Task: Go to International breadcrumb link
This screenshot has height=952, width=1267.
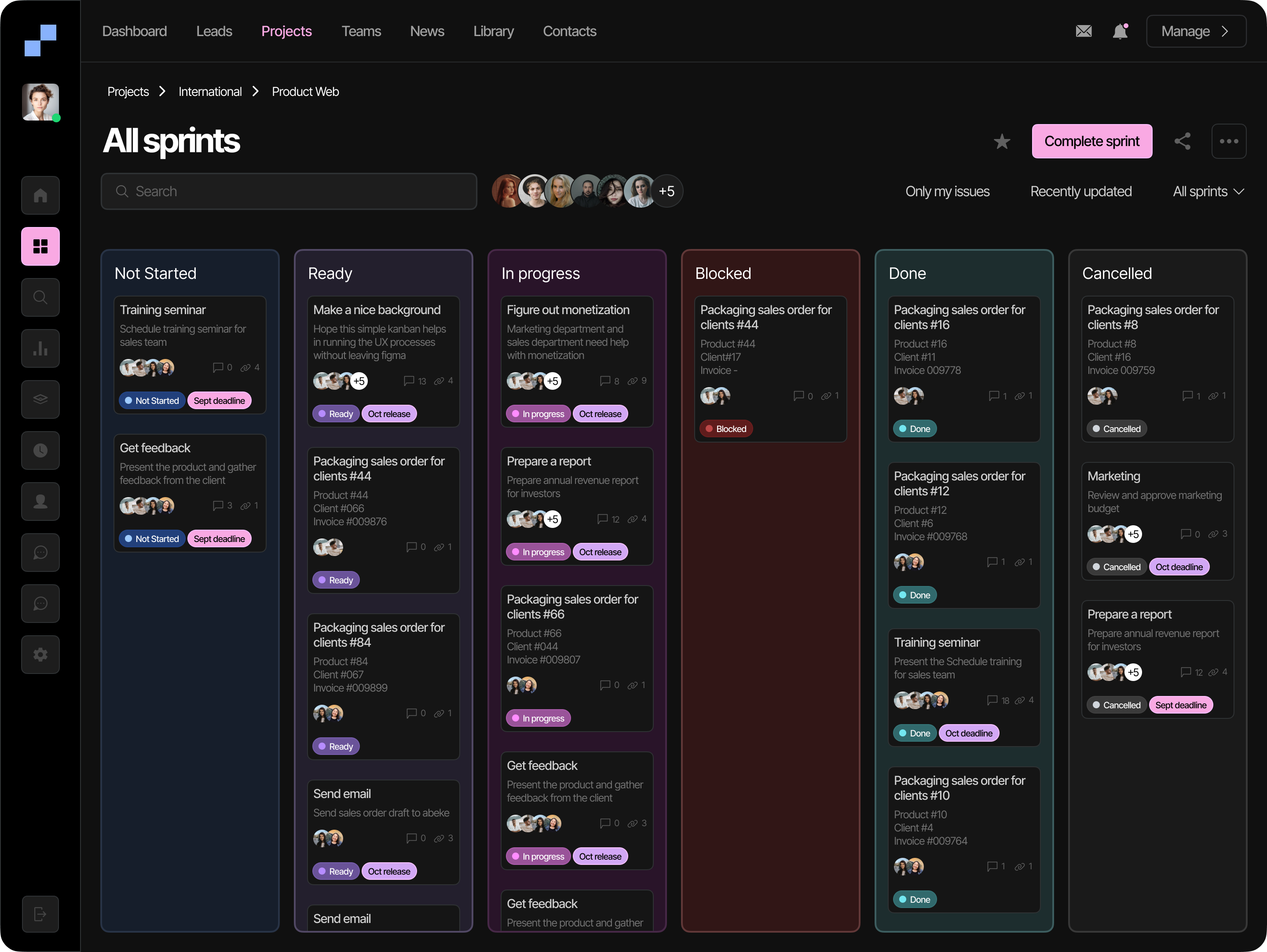Action: tap(210, 92)
